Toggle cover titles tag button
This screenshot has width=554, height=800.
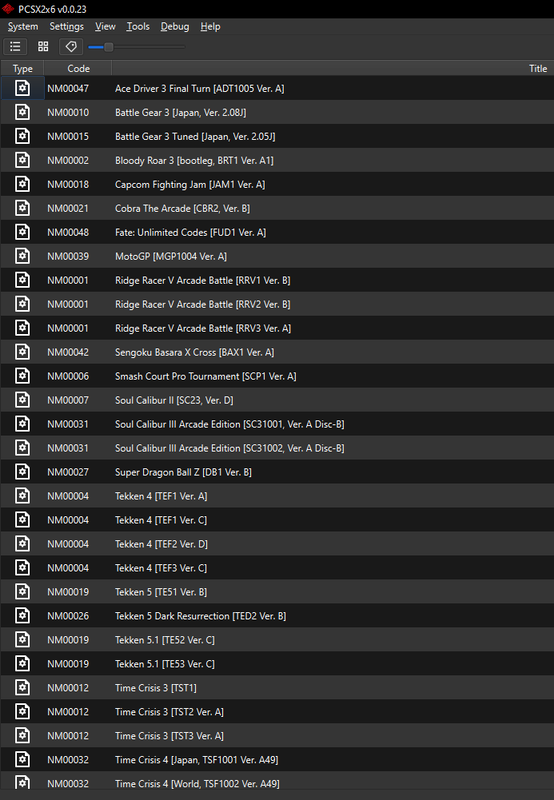pos(71,47)
